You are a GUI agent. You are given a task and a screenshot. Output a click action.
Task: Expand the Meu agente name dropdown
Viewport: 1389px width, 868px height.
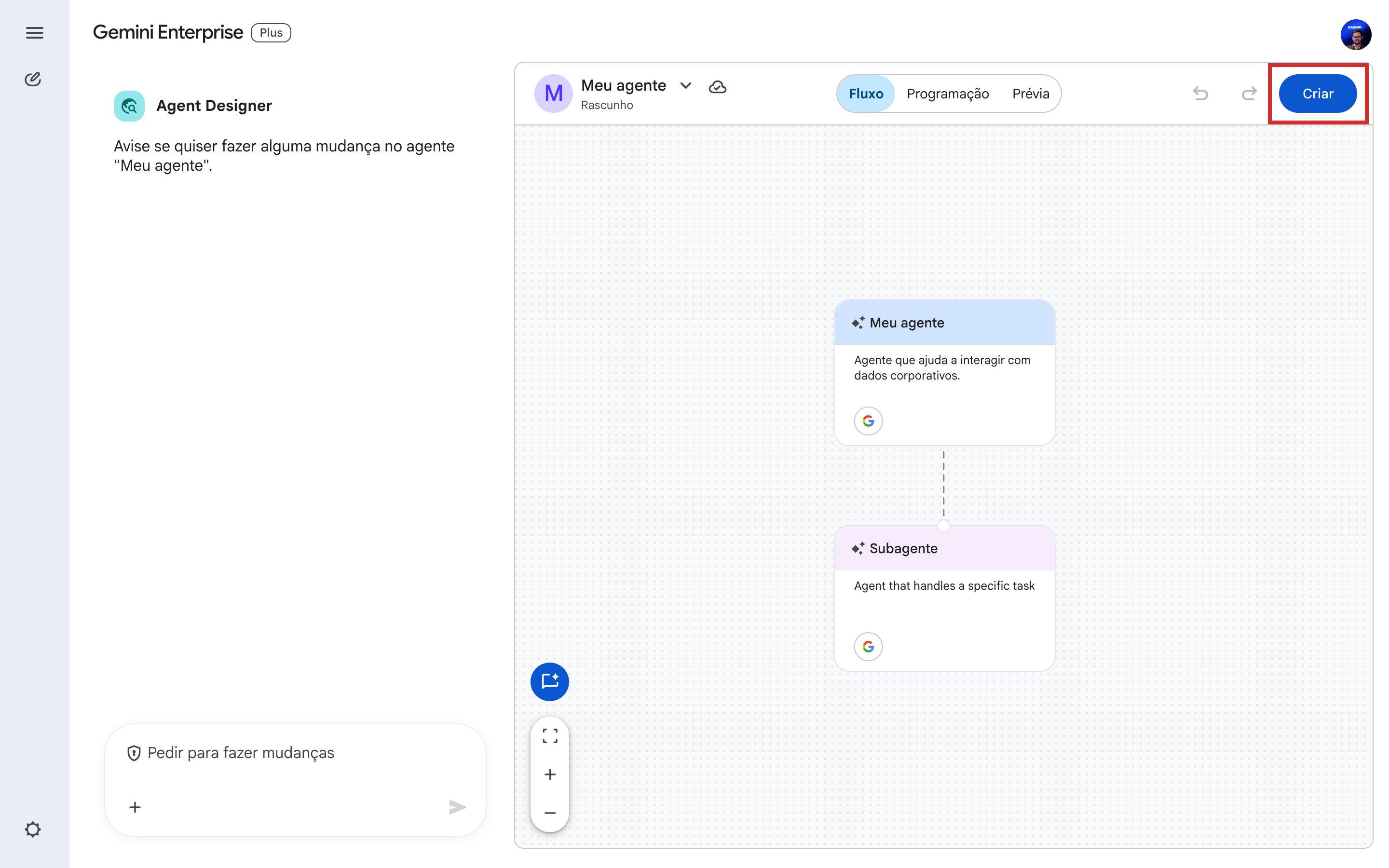click(685, 85)
